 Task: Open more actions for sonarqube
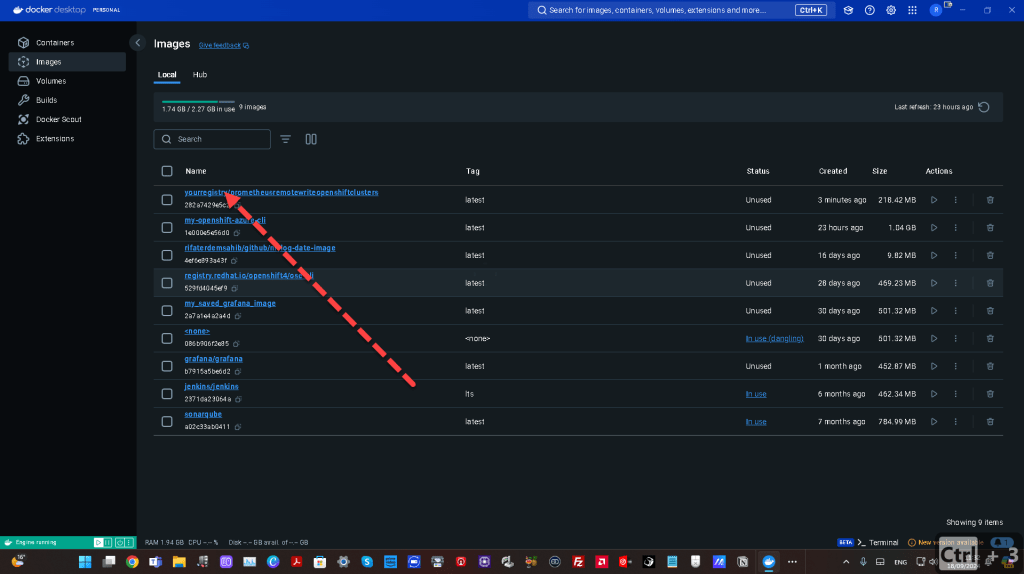click(x=955, y=422)
